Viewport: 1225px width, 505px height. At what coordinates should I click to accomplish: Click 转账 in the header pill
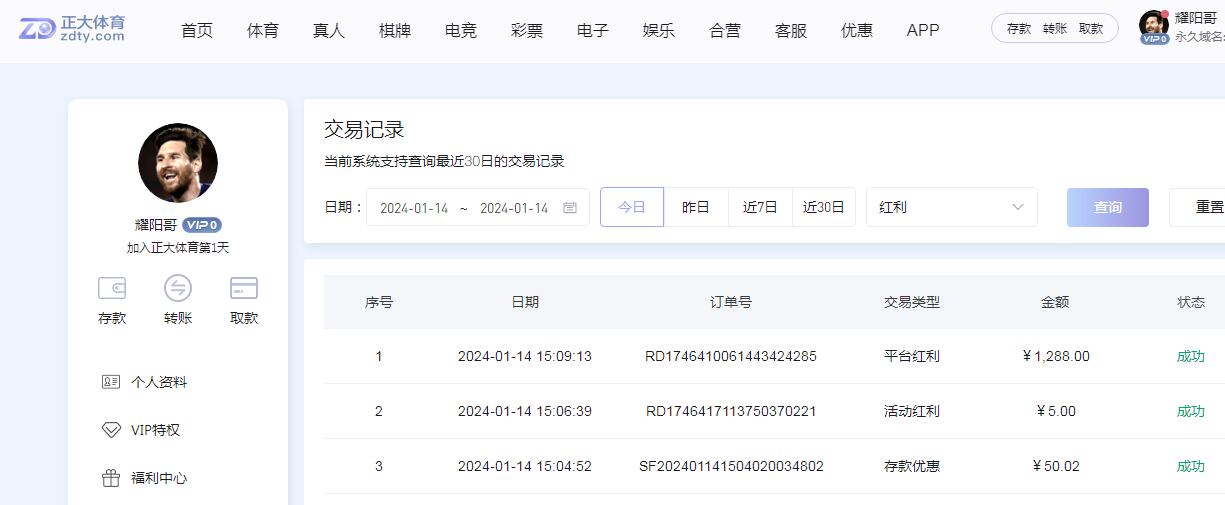(x=1055, y=29)
